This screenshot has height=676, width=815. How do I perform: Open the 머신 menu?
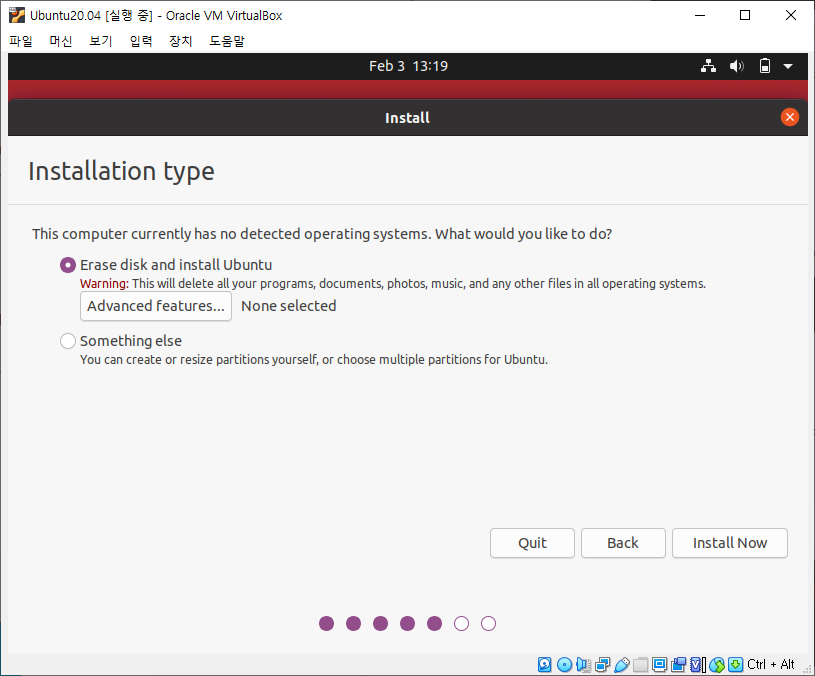(x=61, y=41)
